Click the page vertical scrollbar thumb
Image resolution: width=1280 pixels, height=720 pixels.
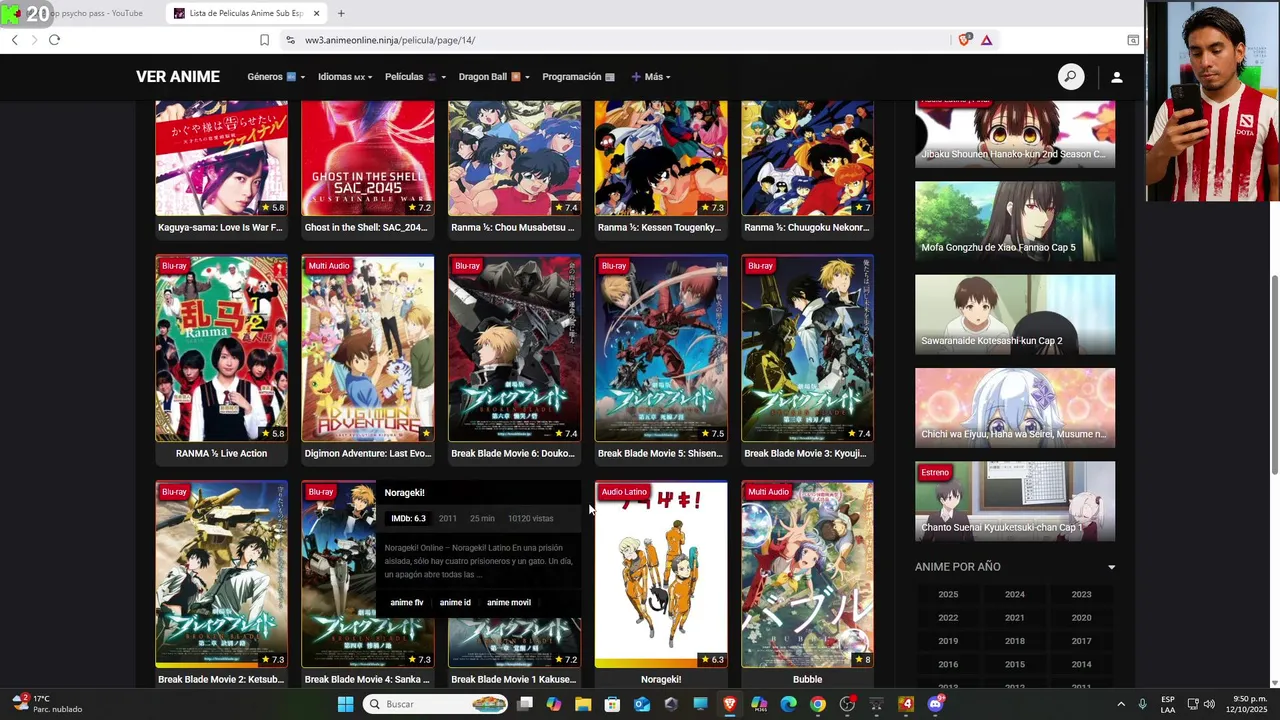tap(1273, 374)
